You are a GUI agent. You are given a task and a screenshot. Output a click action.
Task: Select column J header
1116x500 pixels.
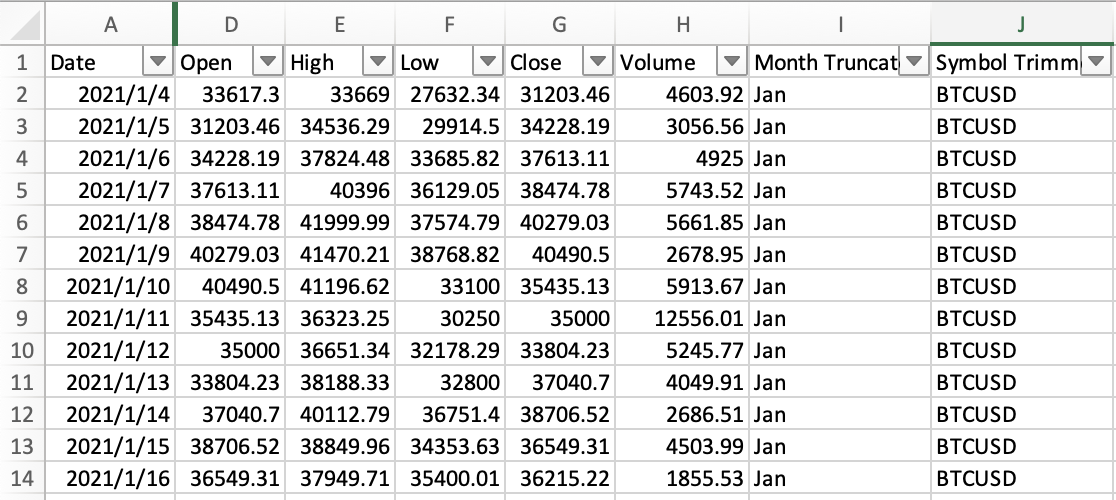[1022, 22]
